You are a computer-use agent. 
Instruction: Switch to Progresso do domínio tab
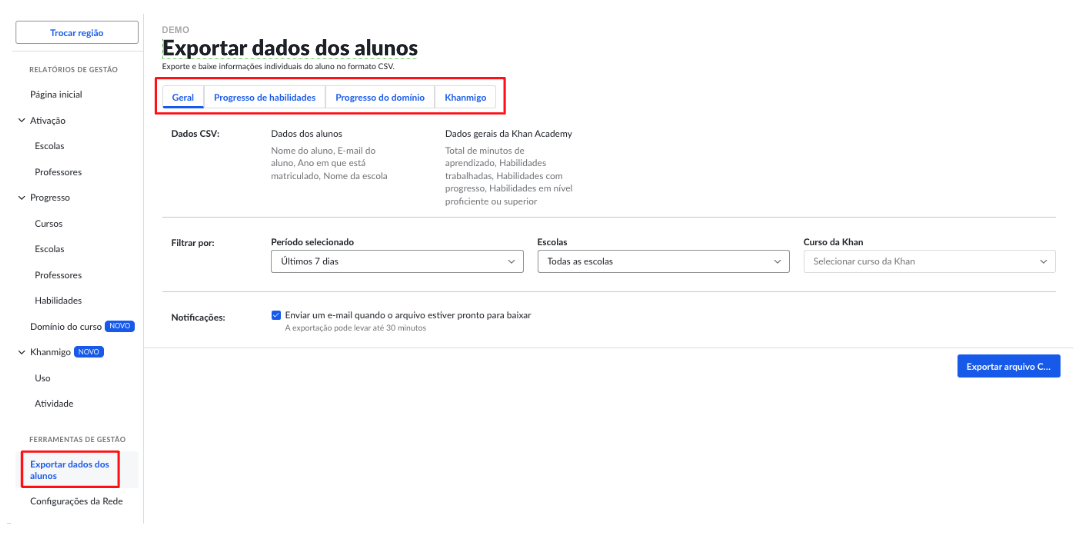point(380,97)
